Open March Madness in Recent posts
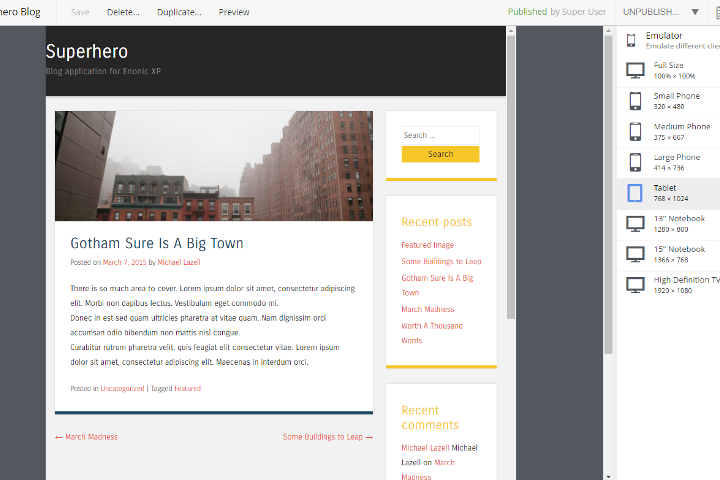The image size is (720, 480). coord(428,310)
